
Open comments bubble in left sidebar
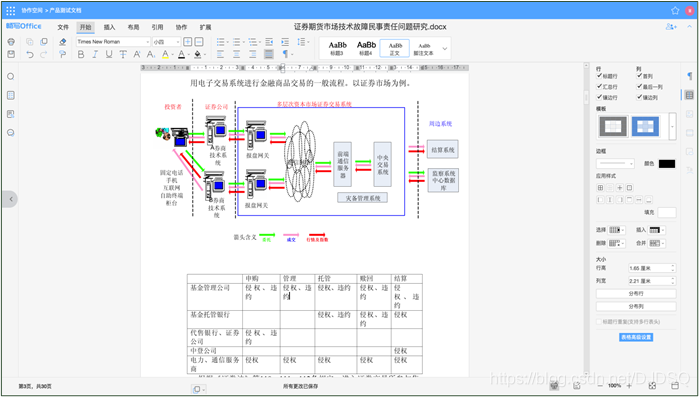pyautogui.click(x=11, y=133)
